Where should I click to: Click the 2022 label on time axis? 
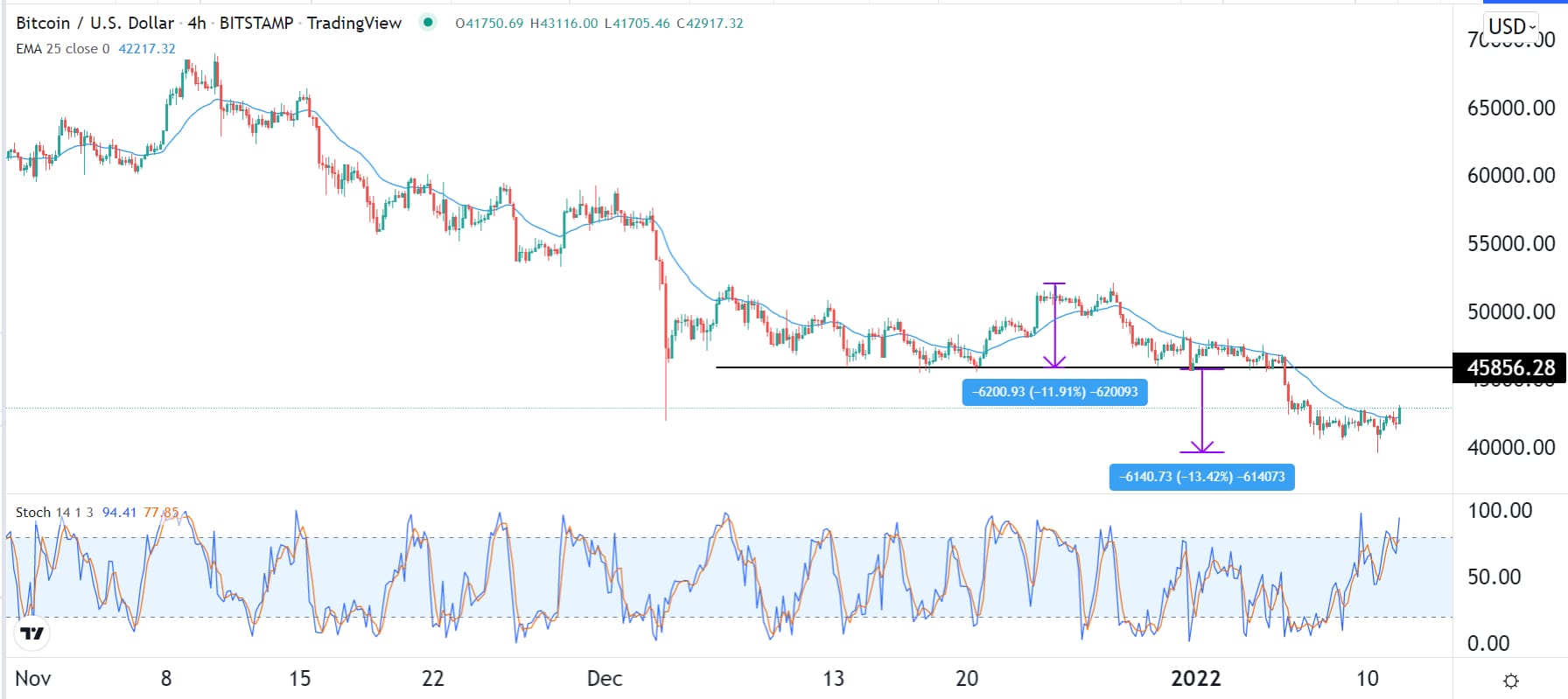[x=1195, y=678]
